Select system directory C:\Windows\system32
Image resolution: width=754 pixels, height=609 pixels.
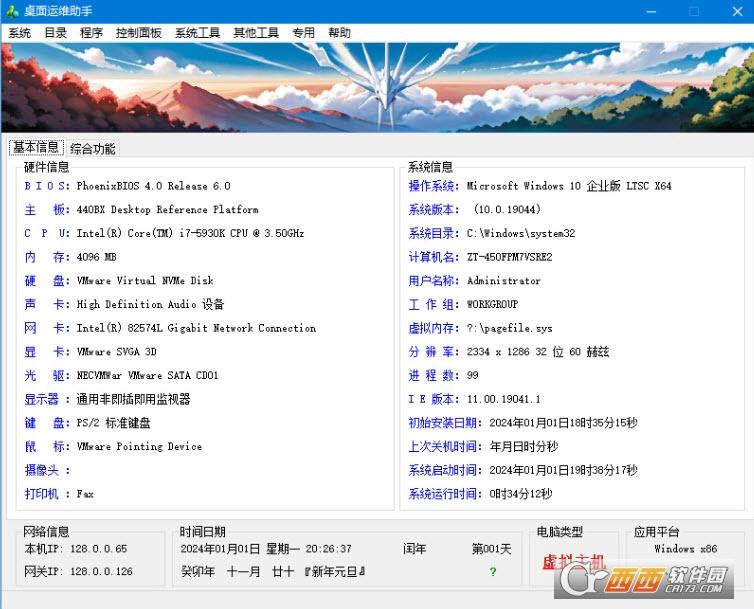[521, 233]
